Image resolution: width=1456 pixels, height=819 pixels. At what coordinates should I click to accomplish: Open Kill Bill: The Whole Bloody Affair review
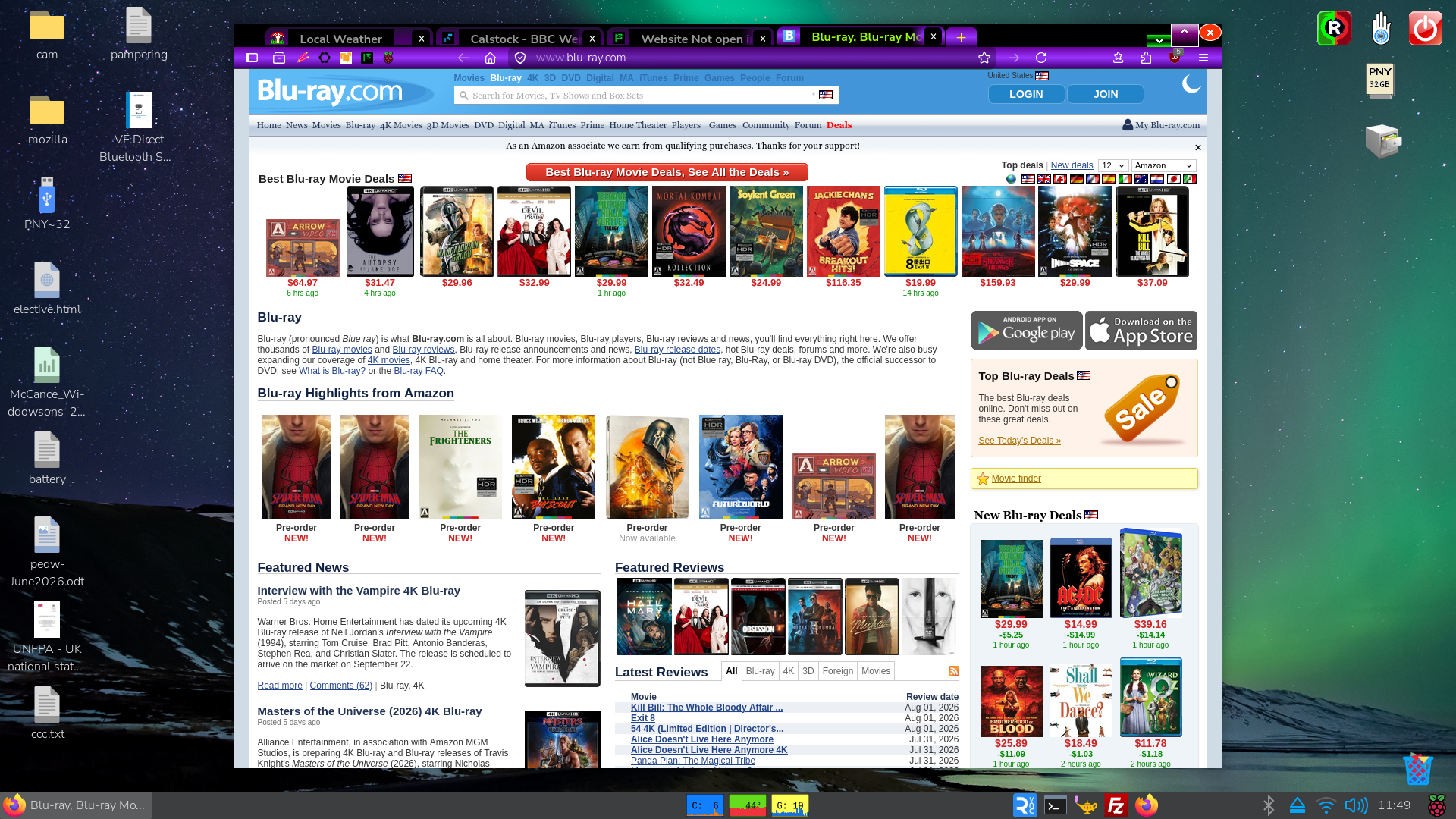[x=707, y=708]
